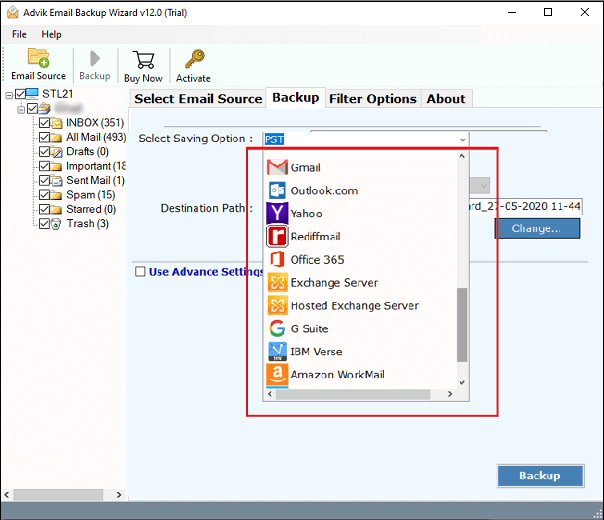Screen dimensions: 604x520
Task: Enable the Use Advance Settings checkbox
Action: point(140,272)
